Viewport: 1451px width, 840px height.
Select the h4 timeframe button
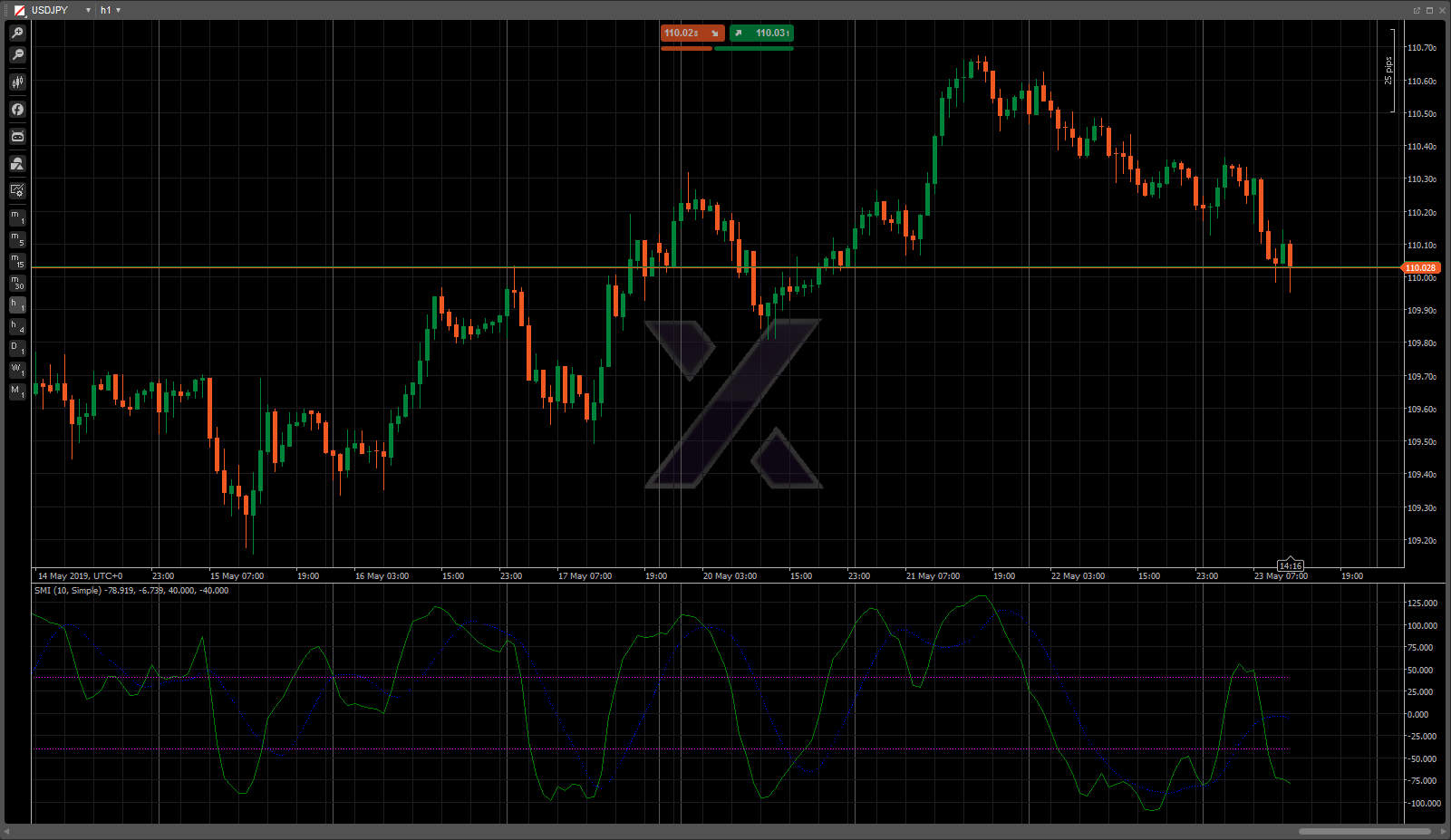click(x=17, y=326)
